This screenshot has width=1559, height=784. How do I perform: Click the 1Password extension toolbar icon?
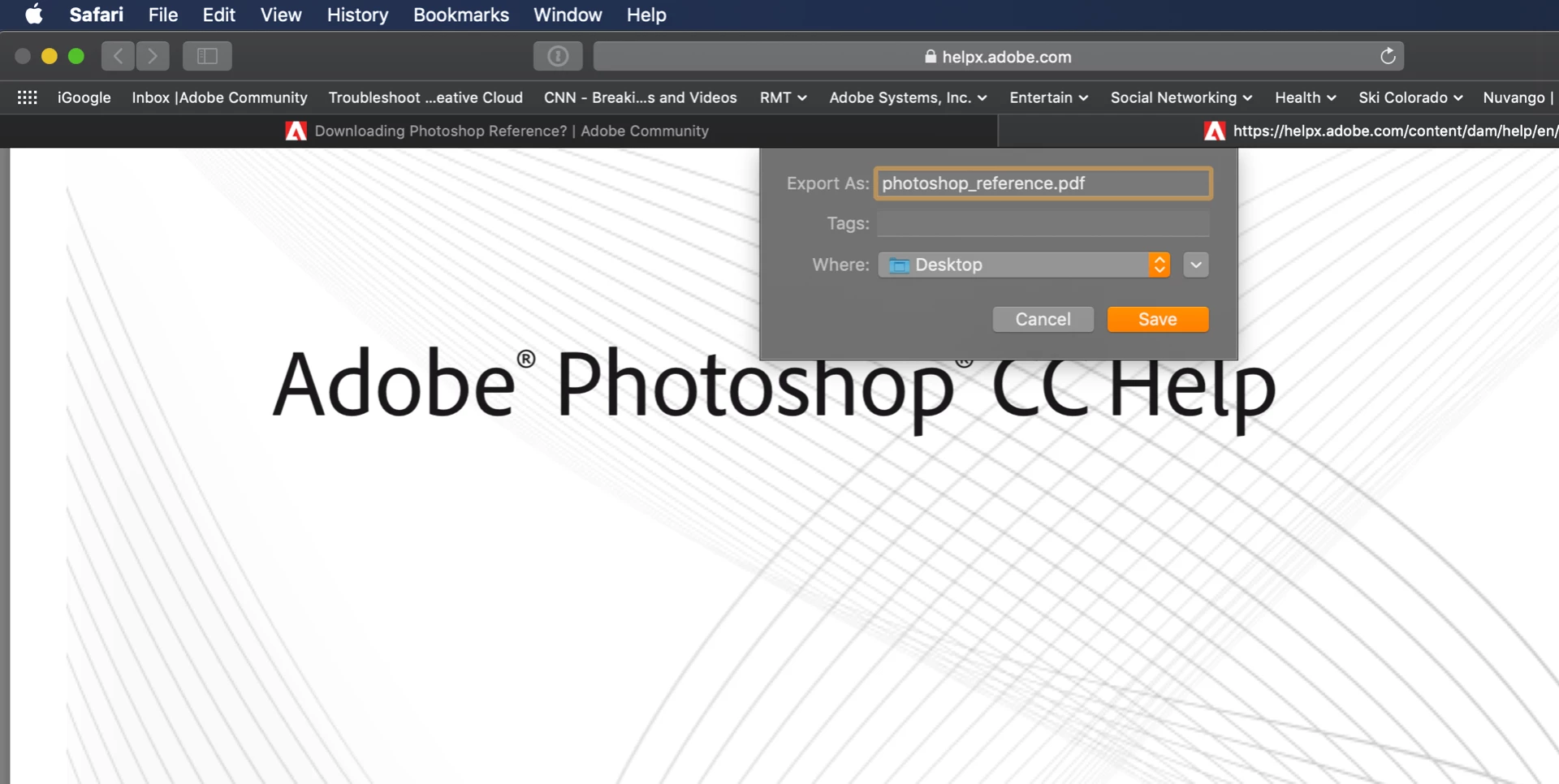point(558,56)
